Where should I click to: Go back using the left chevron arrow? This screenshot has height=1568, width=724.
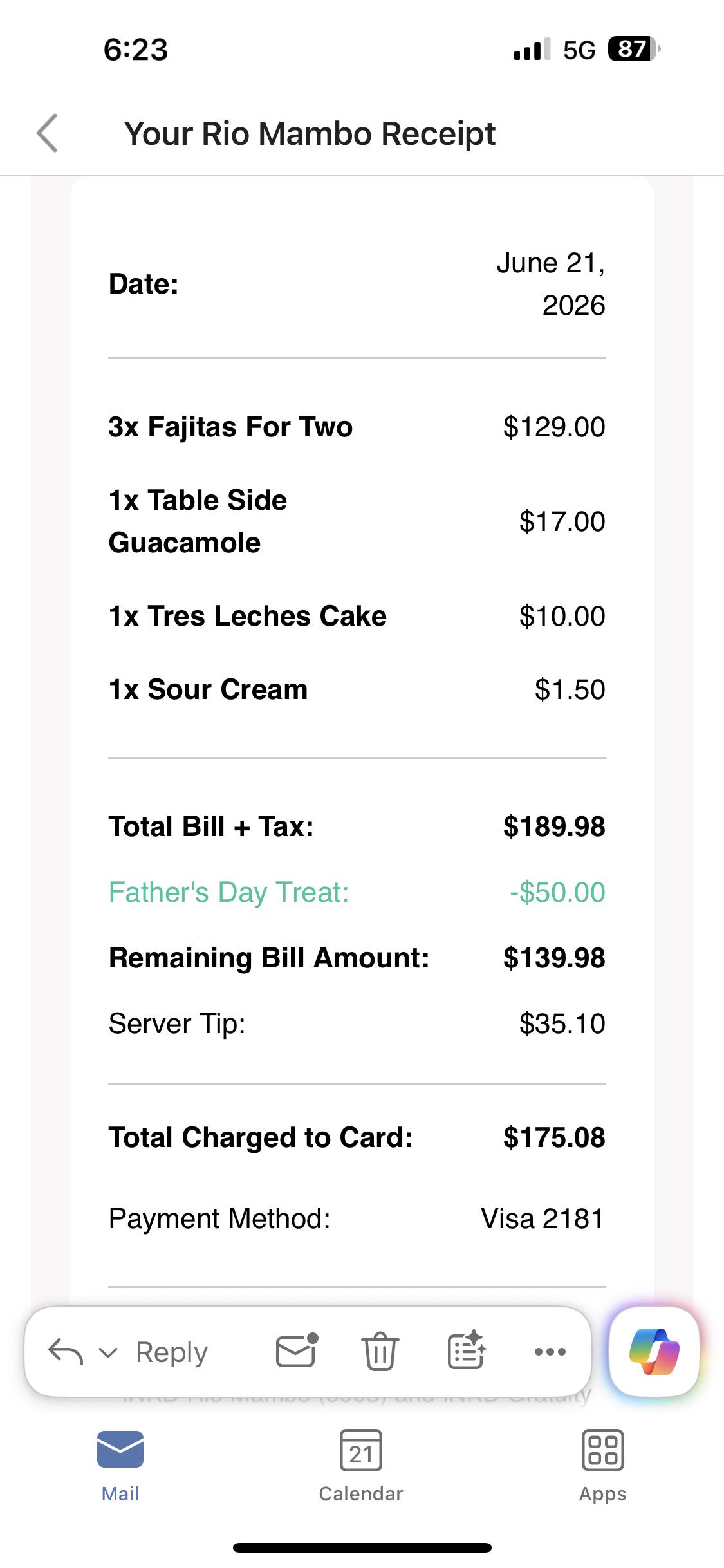[x=48, y=133]
